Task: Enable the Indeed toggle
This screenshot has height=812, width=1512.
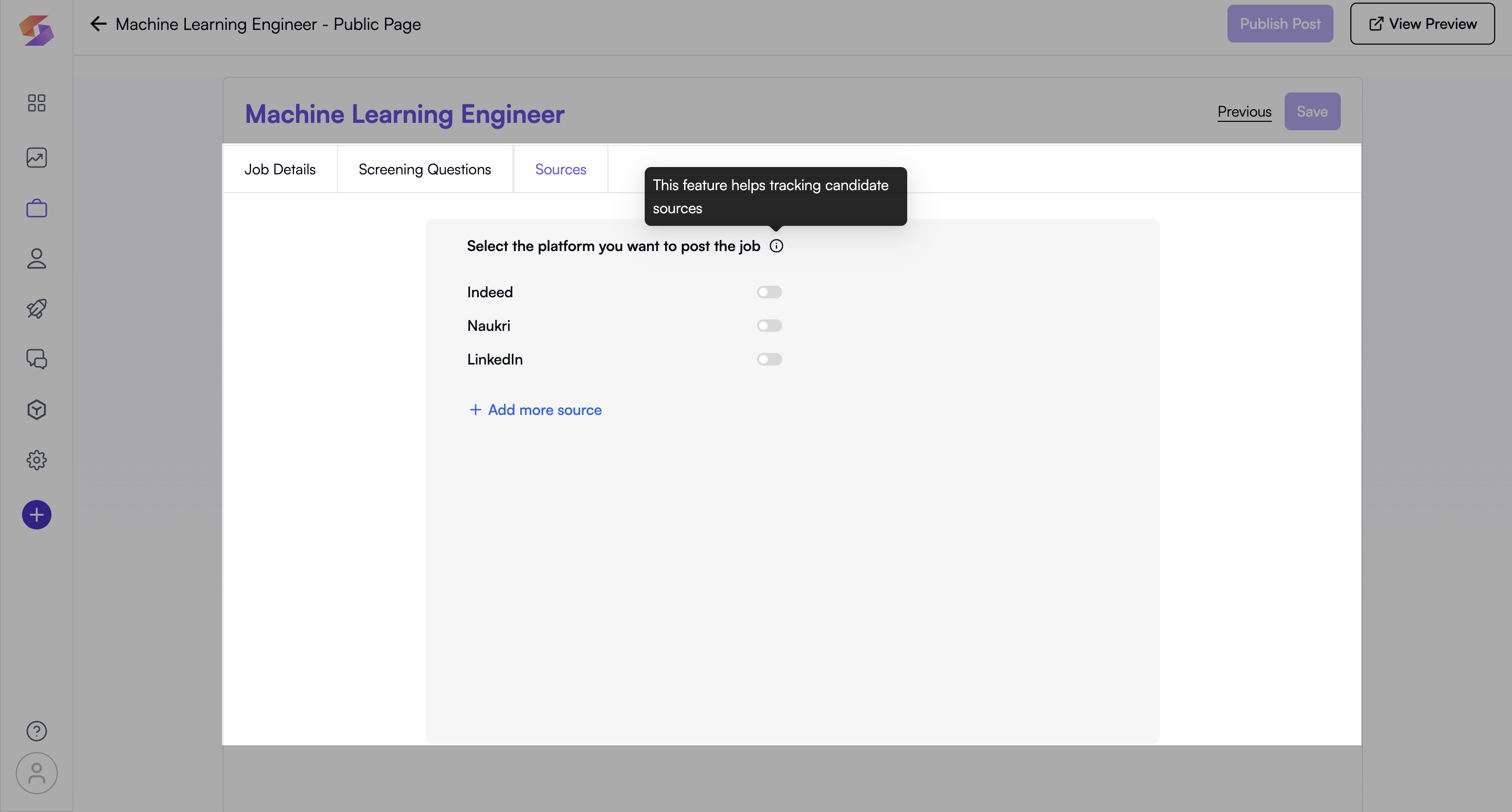Action: [769, 293]
